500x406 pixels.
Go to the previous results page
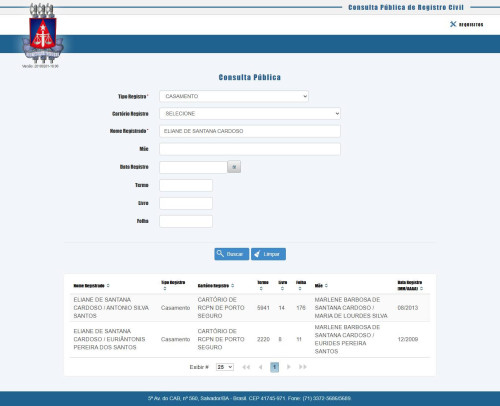(260, 367)
